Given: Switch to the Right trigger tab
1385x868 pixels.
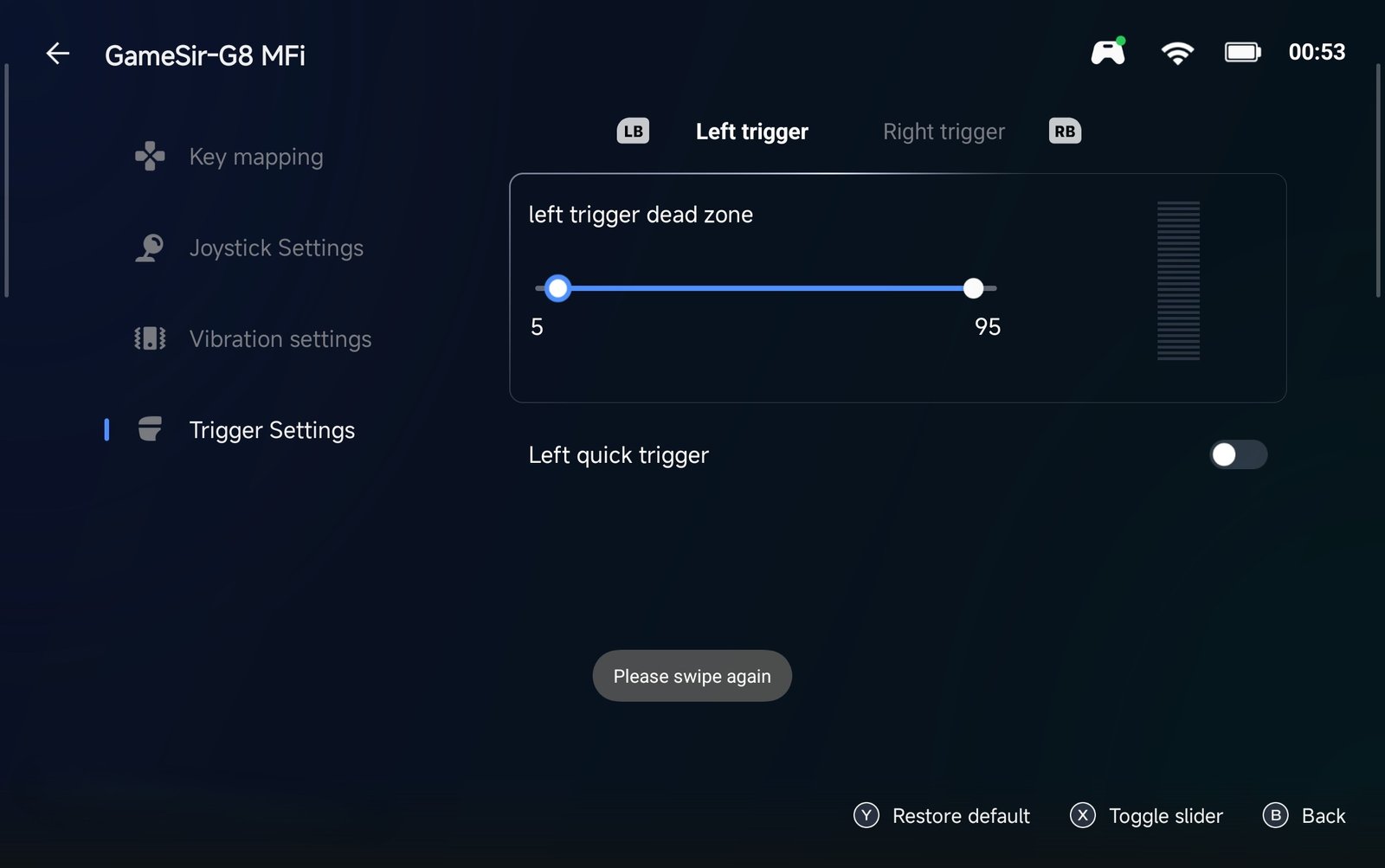Looking at the screenshot, I should [x=944, y=132].
